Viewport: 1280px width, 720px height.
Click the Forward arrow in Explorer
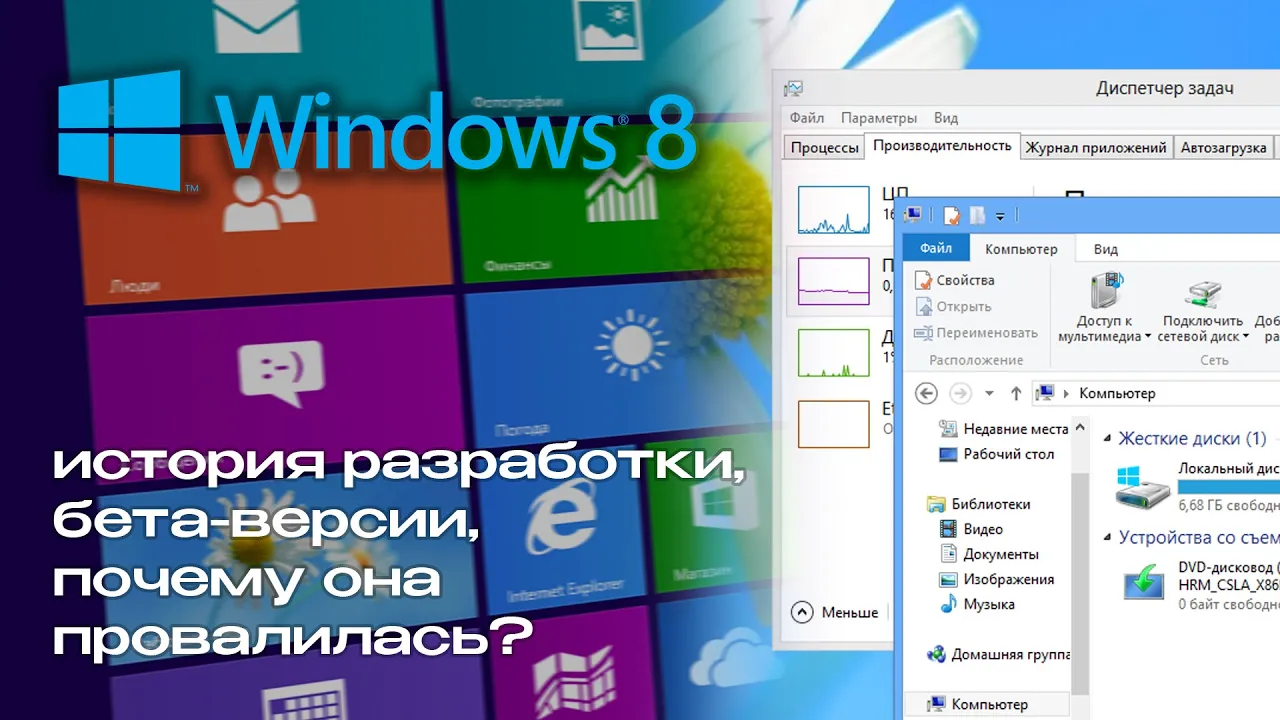pos(960,393)
